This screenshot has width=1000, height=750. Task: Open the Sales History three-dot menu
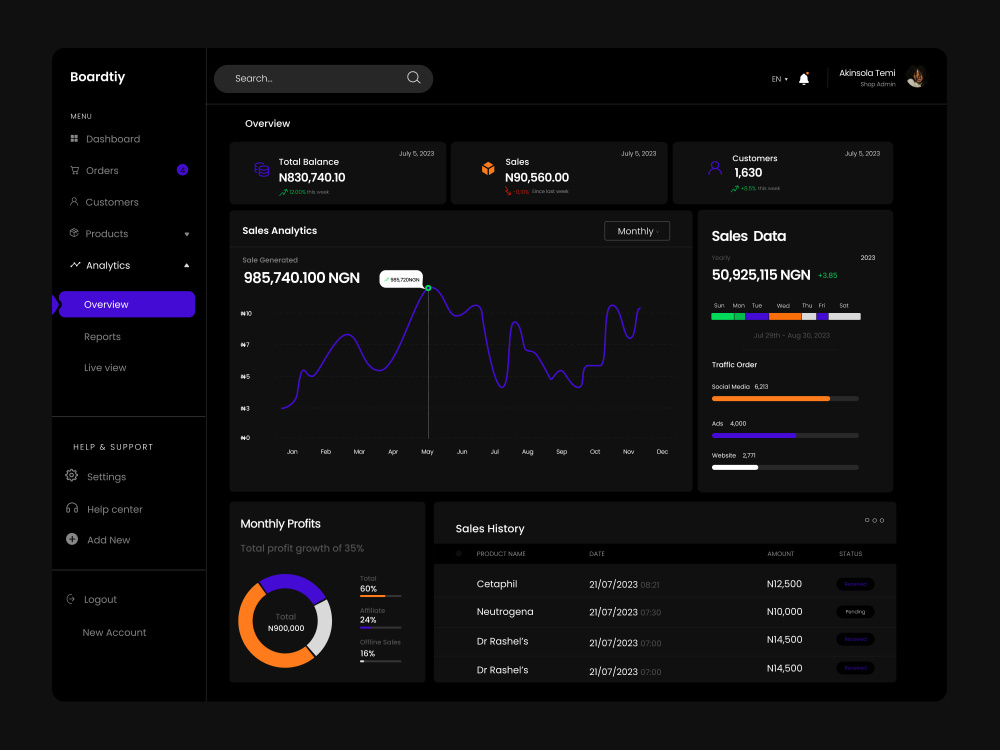(874, 520)
